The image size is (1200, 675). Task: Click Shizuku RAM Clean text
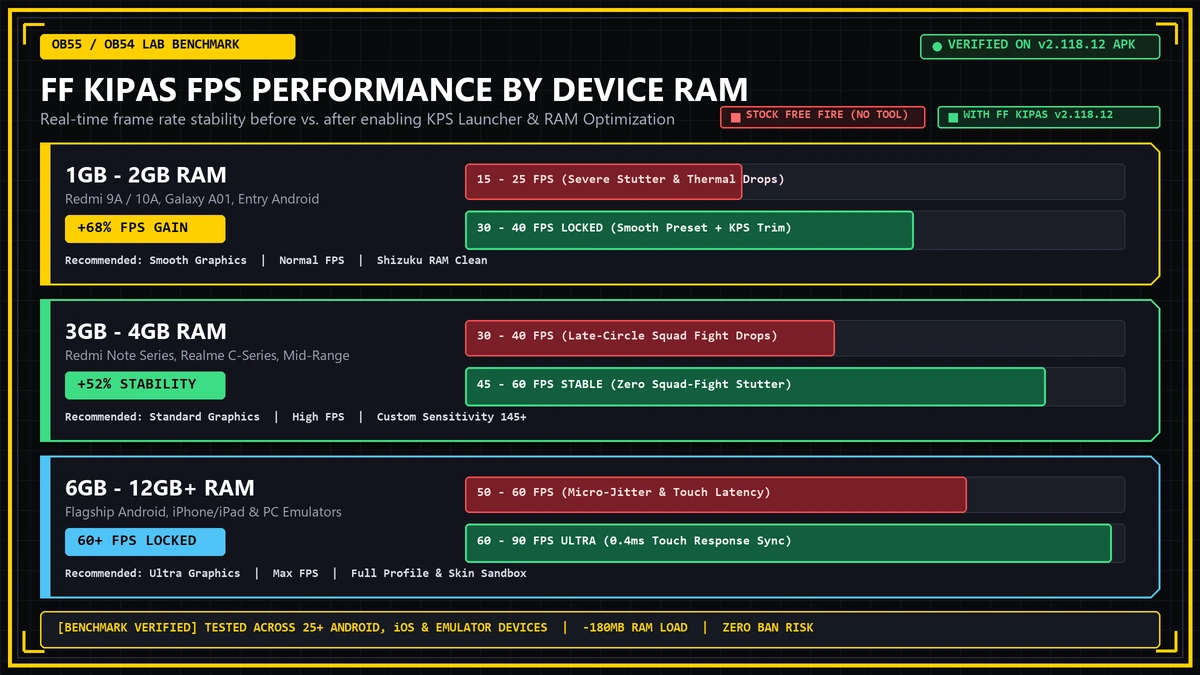(432, 260)
